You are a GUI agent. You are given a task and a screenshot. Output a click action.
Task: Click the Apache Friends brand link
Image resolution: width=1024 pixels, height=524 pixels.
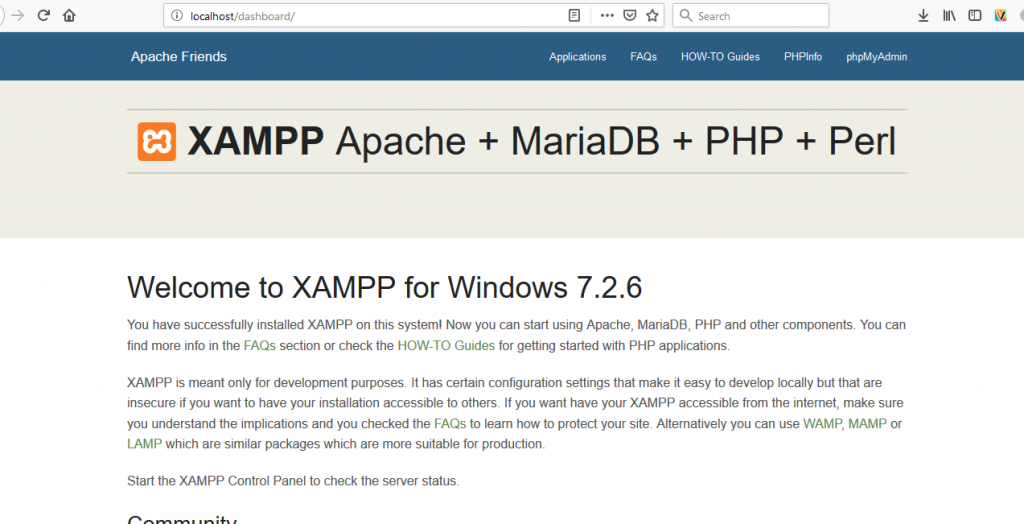coord(179,57)
